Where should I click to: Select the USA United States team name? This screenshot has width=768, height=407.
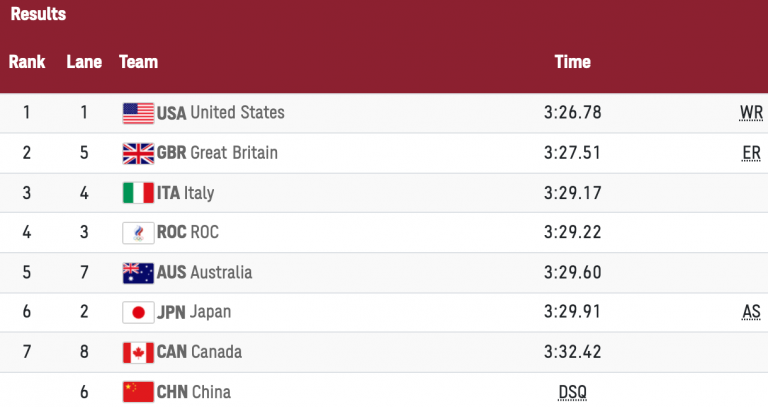(x=221, y=113)
